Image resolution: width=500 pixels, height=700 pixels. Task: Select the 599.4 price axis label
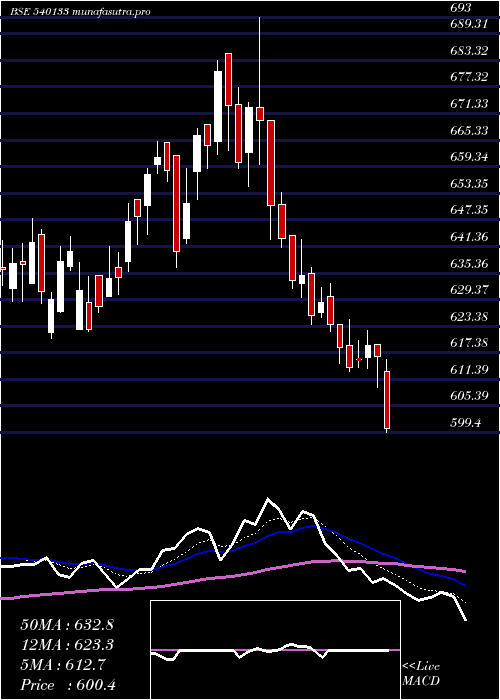466,423
